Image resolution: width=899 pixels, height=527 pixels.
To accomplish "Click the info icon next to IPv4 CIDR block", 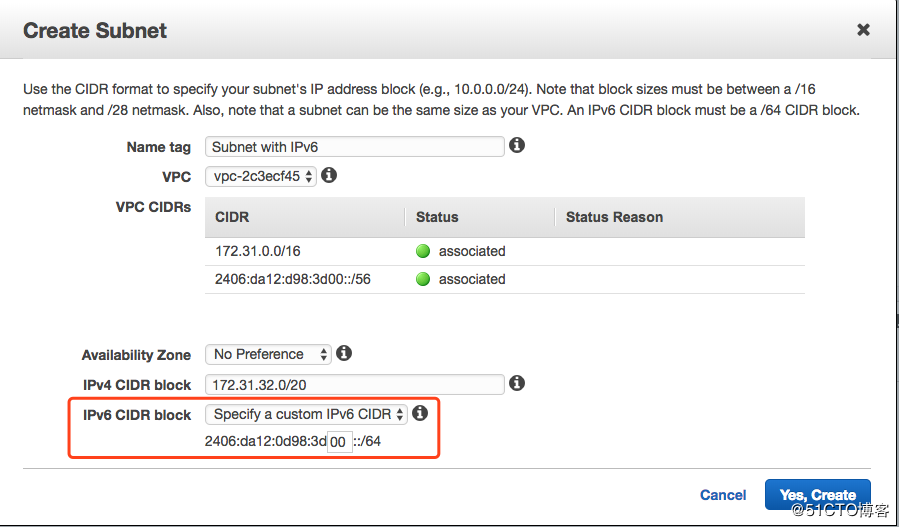I will click(517, 383).
